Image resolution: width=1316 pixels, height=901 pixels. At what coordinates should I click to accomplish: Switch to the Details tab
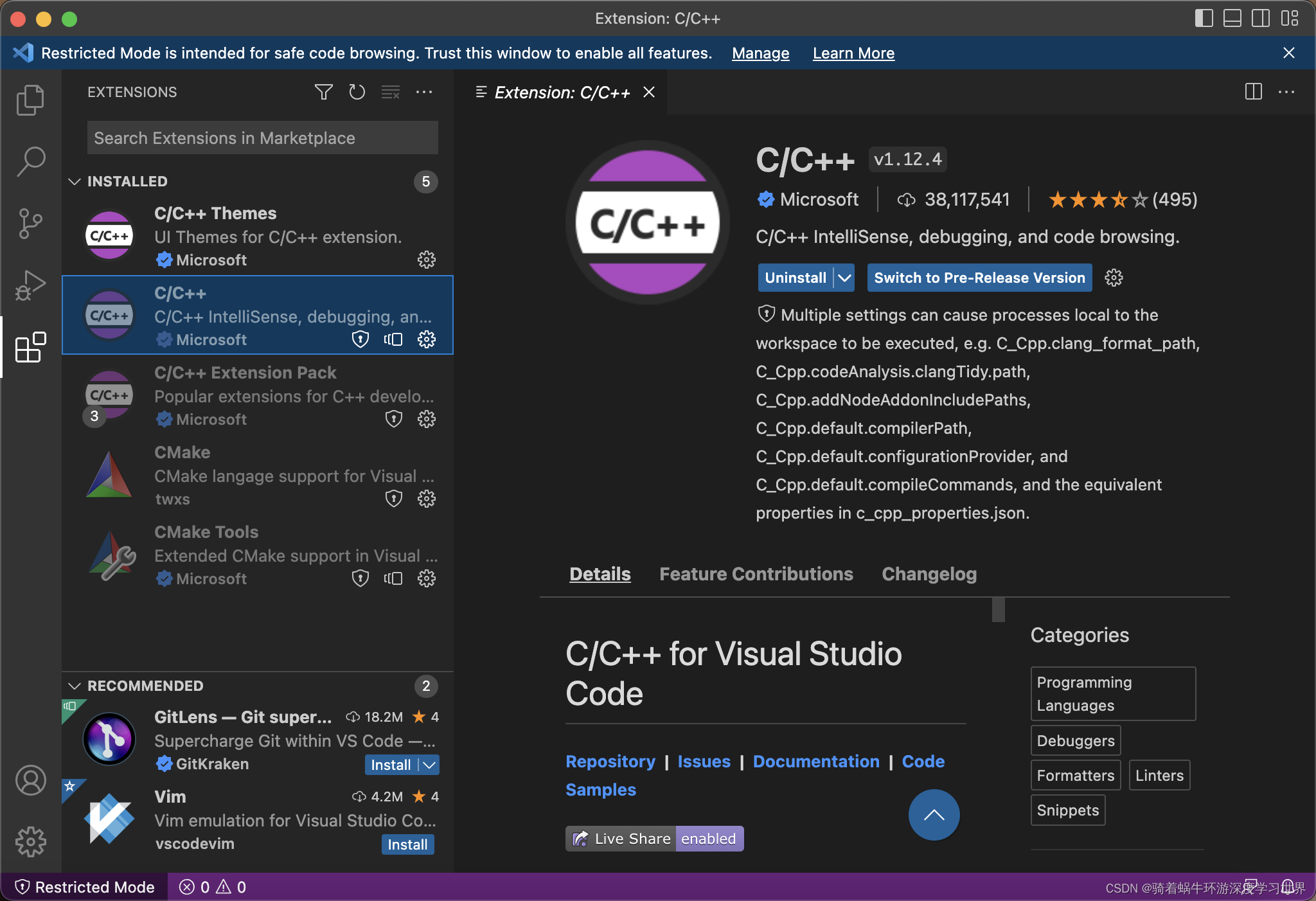click(600, 574)
